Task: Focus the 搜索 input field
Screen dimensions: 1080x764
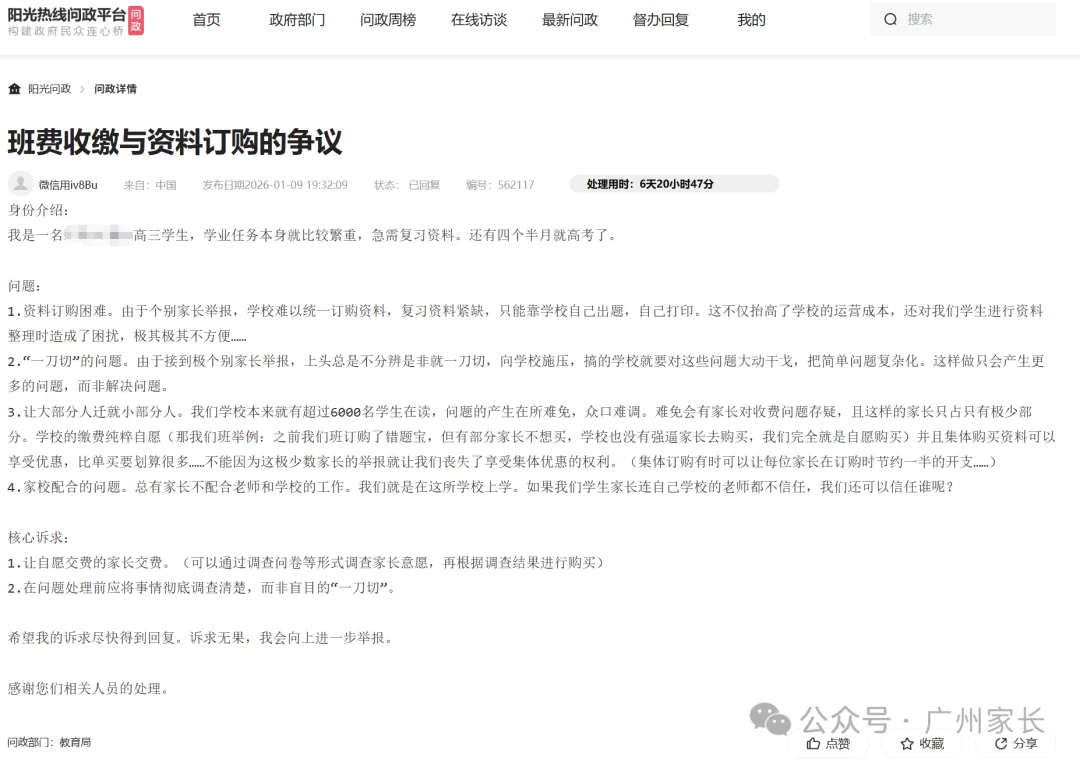Action: (x=963, y=19)
